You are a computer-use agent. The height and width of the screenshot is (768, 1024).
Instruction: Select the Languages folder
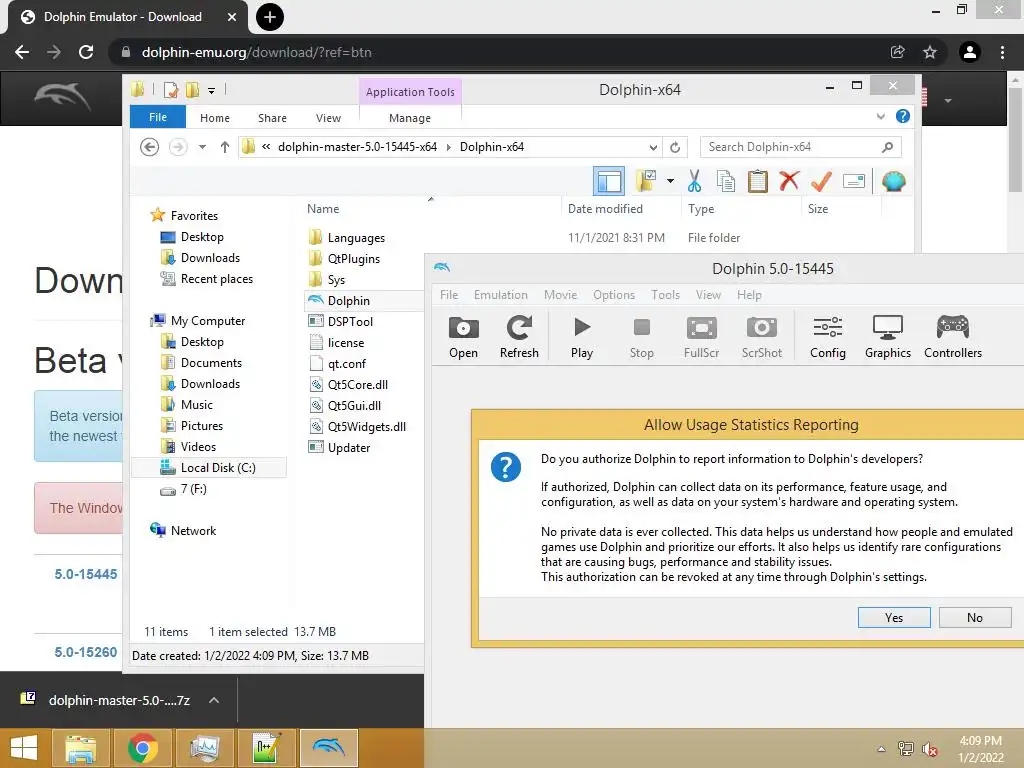pyautogui.click(x=357, y=238)
